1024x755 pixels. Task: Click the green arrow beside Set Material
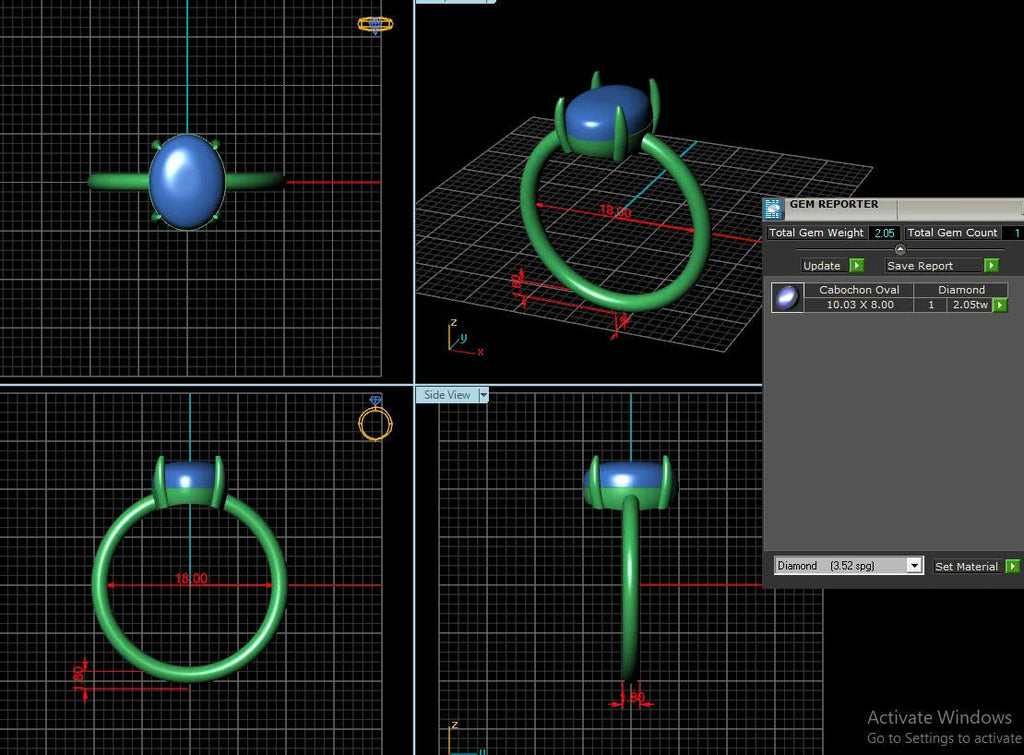[x=1012, y=566]
